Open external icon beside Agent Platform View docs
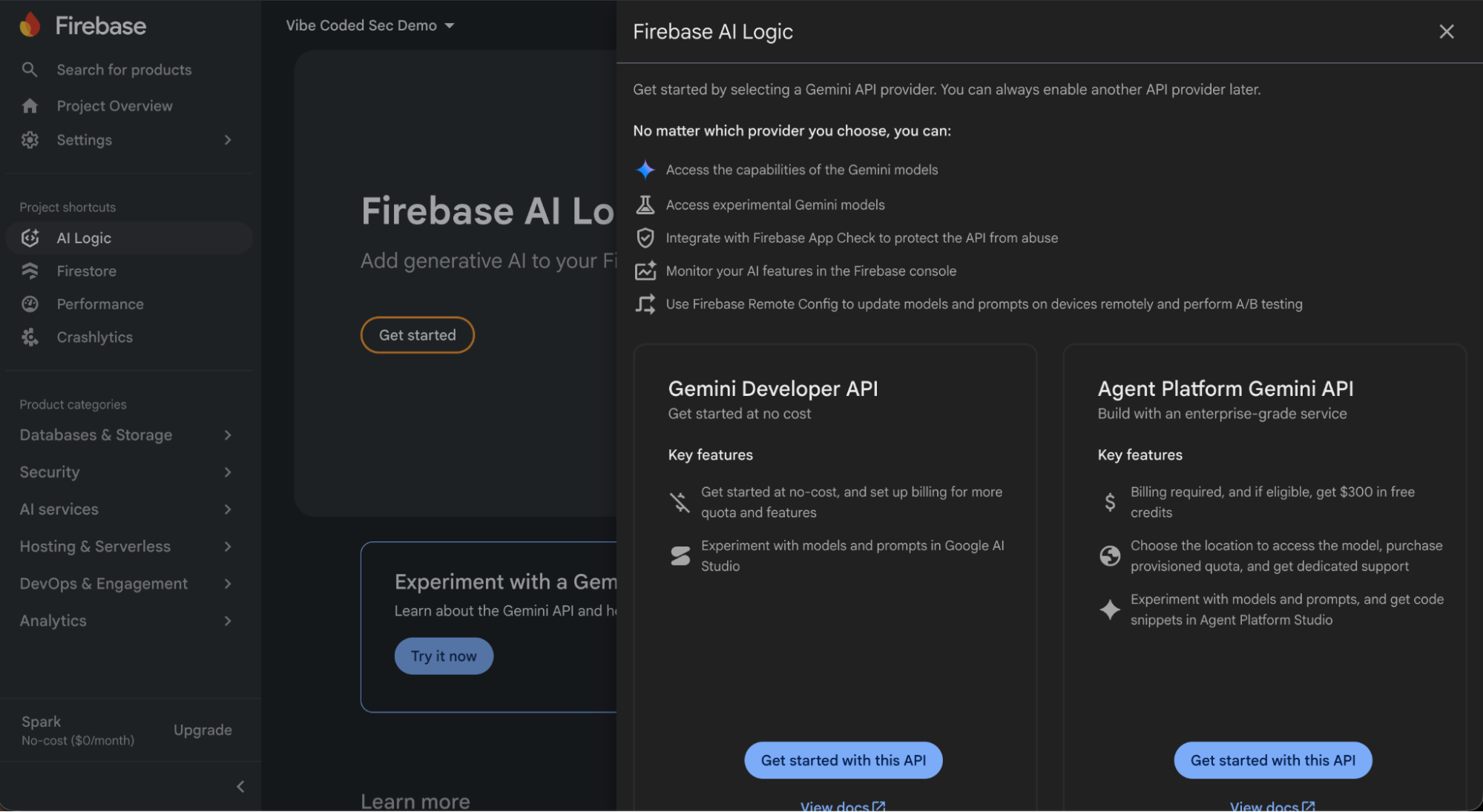 [1308, 806]
